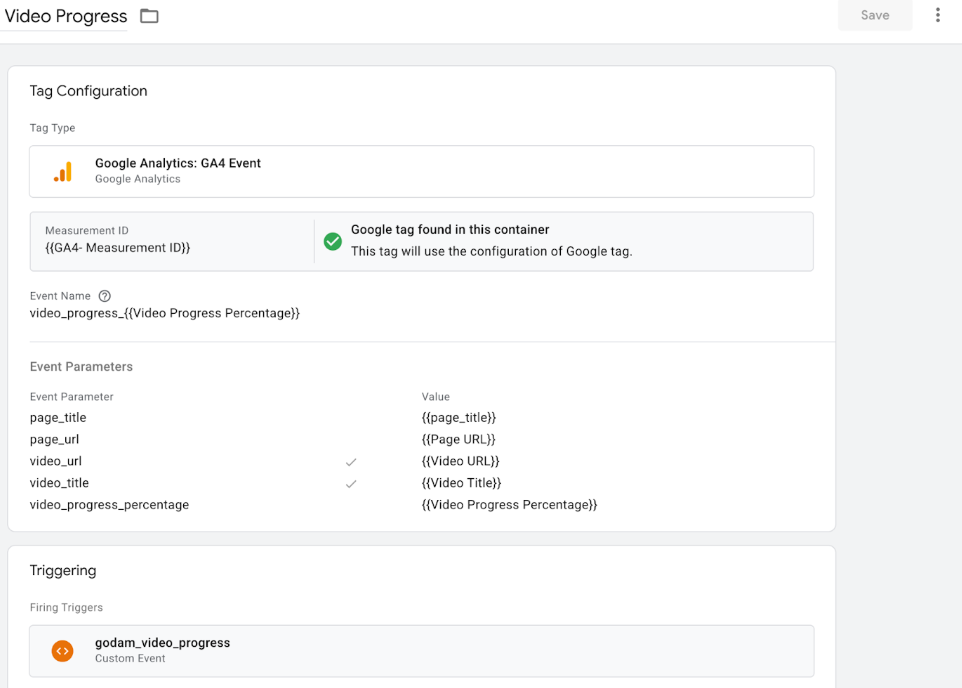Click the checkmark next to video_url parameter
962x688 pixels.
click(x=351, y=462)
